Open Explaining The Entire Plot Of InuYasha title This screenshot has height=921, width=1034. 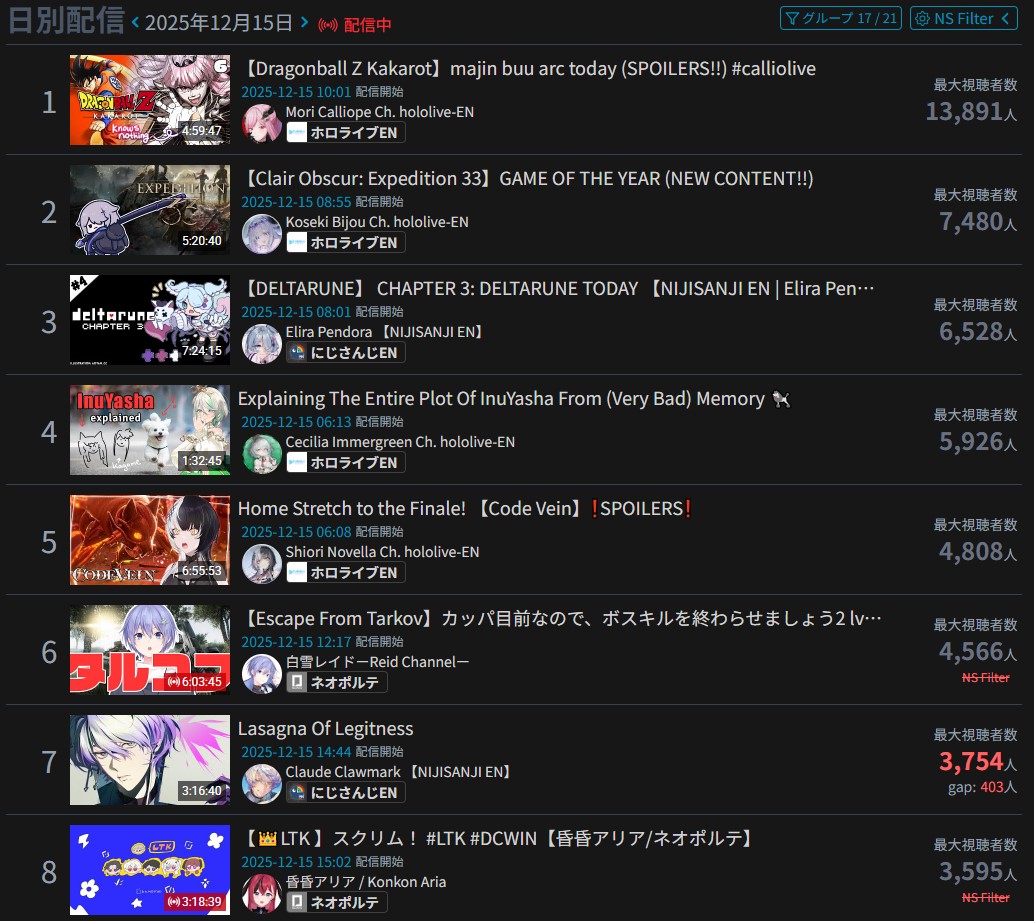(514, 399)
